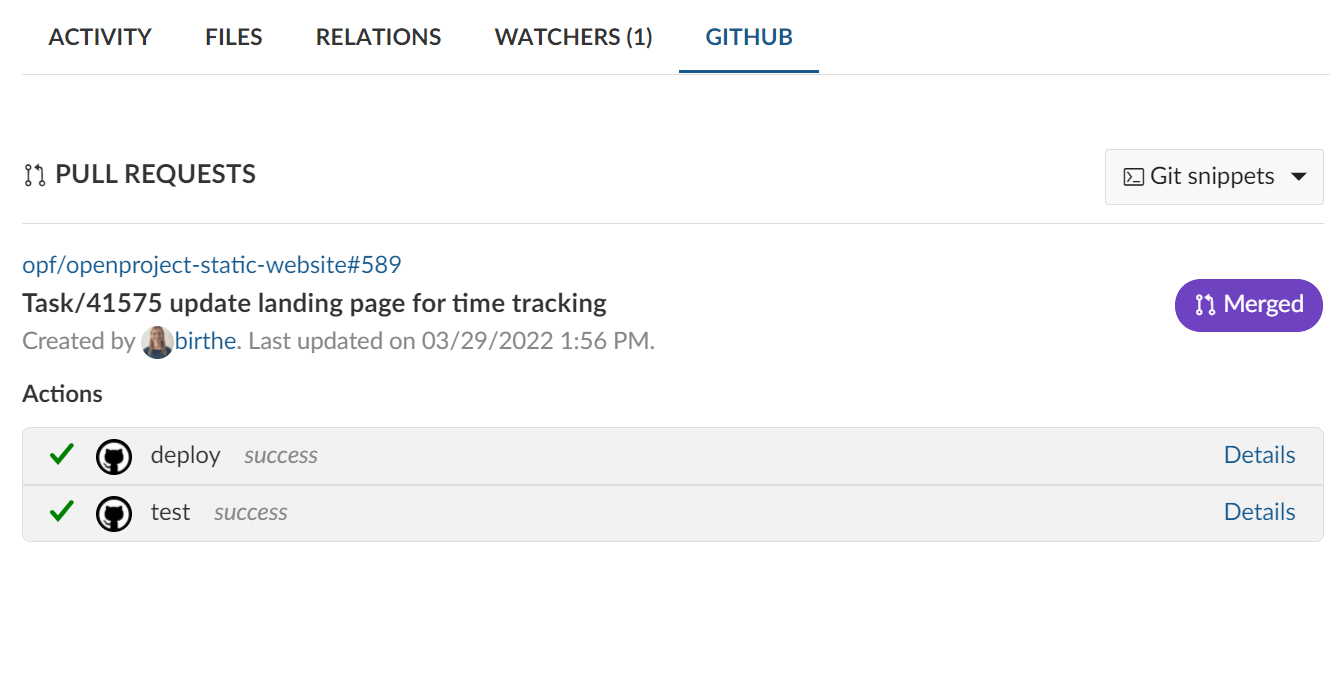Click the birthe user profile link
Viewport: 1330px width, 699px height.
(204, 341)
